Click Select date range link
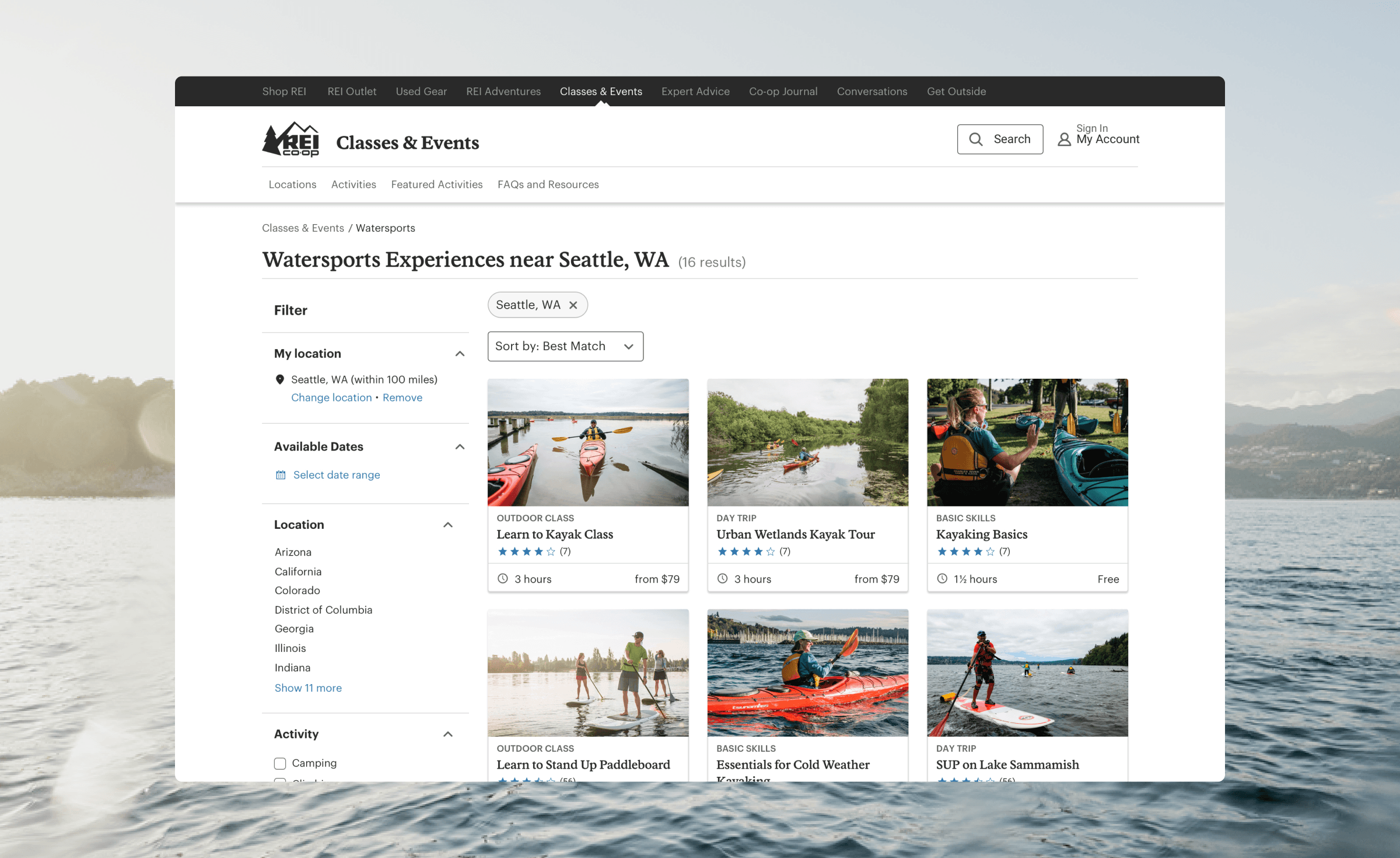The width and height of the screenshot is (1400, 858). [x=337, y=475]
